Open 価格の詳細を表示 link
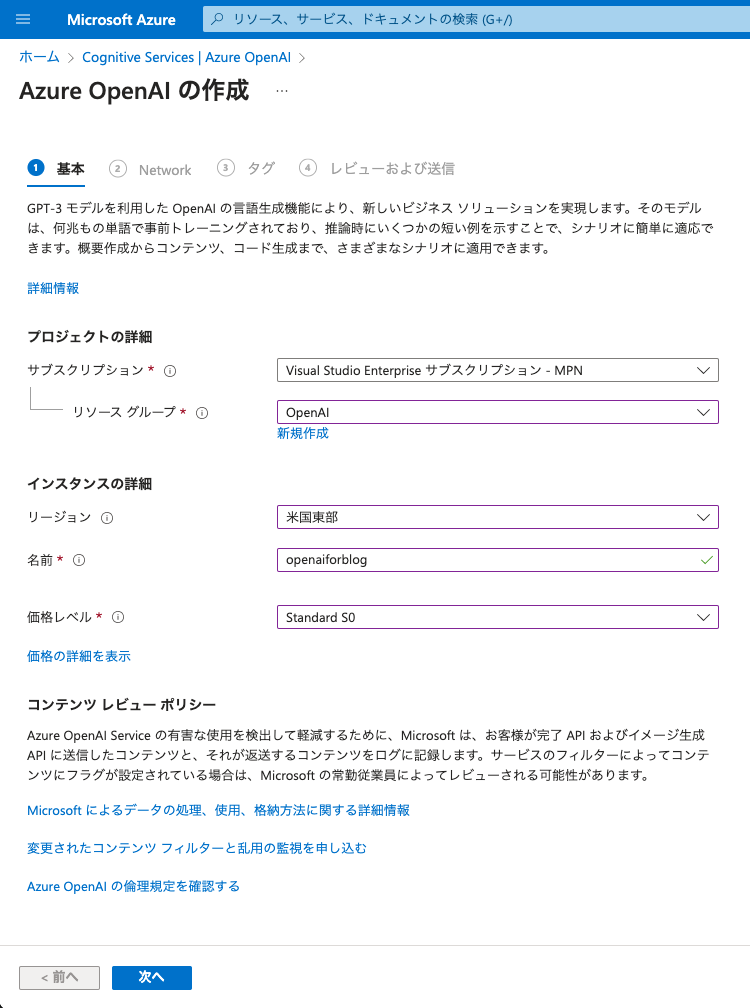This screenshot has width=750, height=1008. point(78,655)
